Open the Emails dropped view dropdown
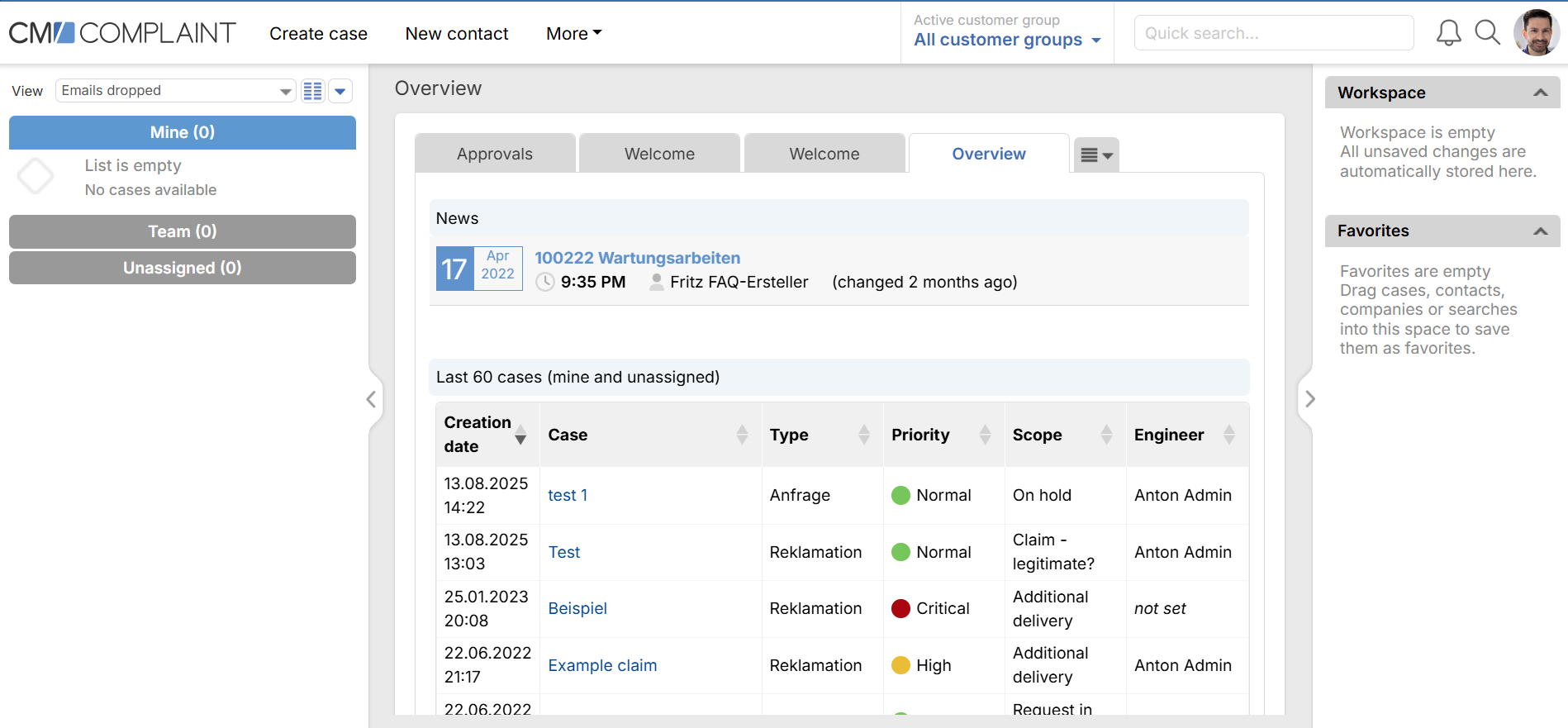 pyautogui.click(x=175, y=90)
